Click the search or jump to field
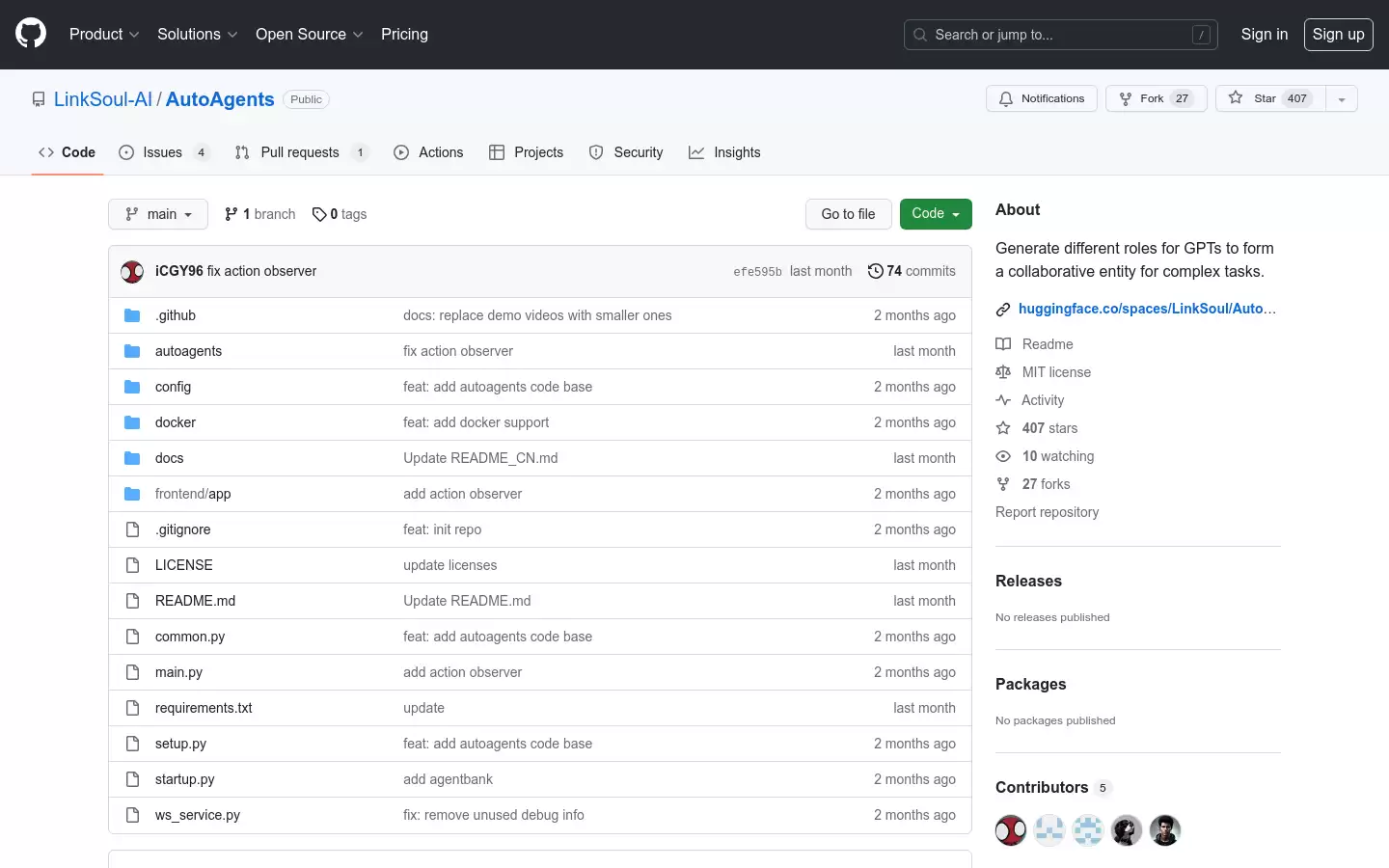Screen dimensions: 1389x868 point(1061,35)
